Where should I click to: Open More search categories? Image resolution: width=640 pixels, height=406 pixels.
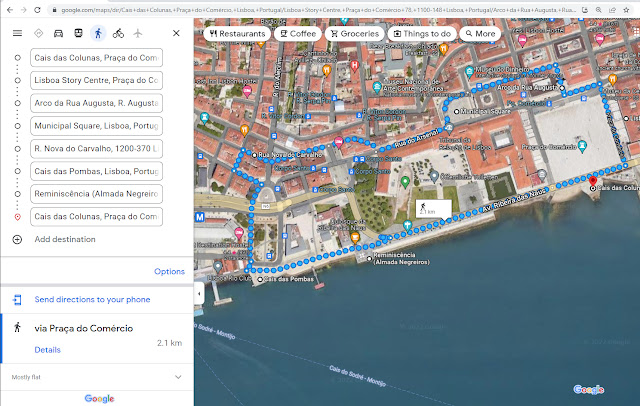tap(480, 33)
